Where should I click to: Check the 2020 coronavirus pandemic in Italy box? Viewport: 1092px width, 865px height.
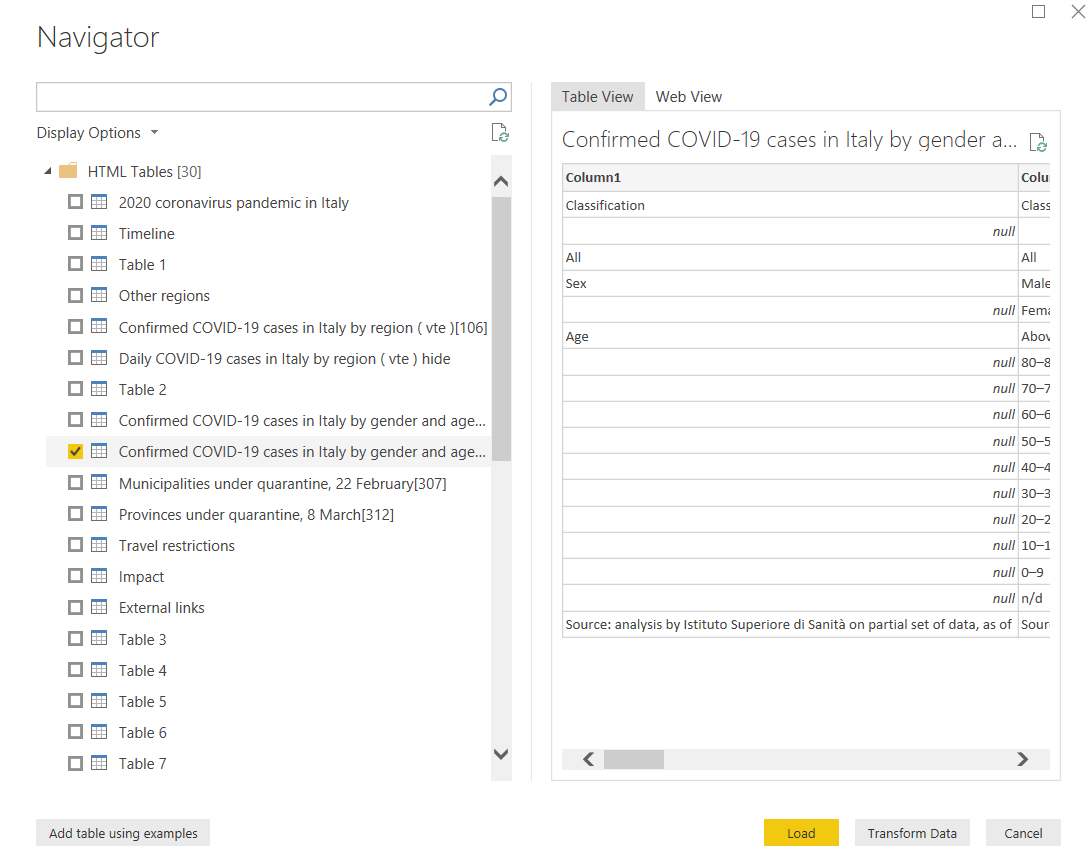(75, 202)
